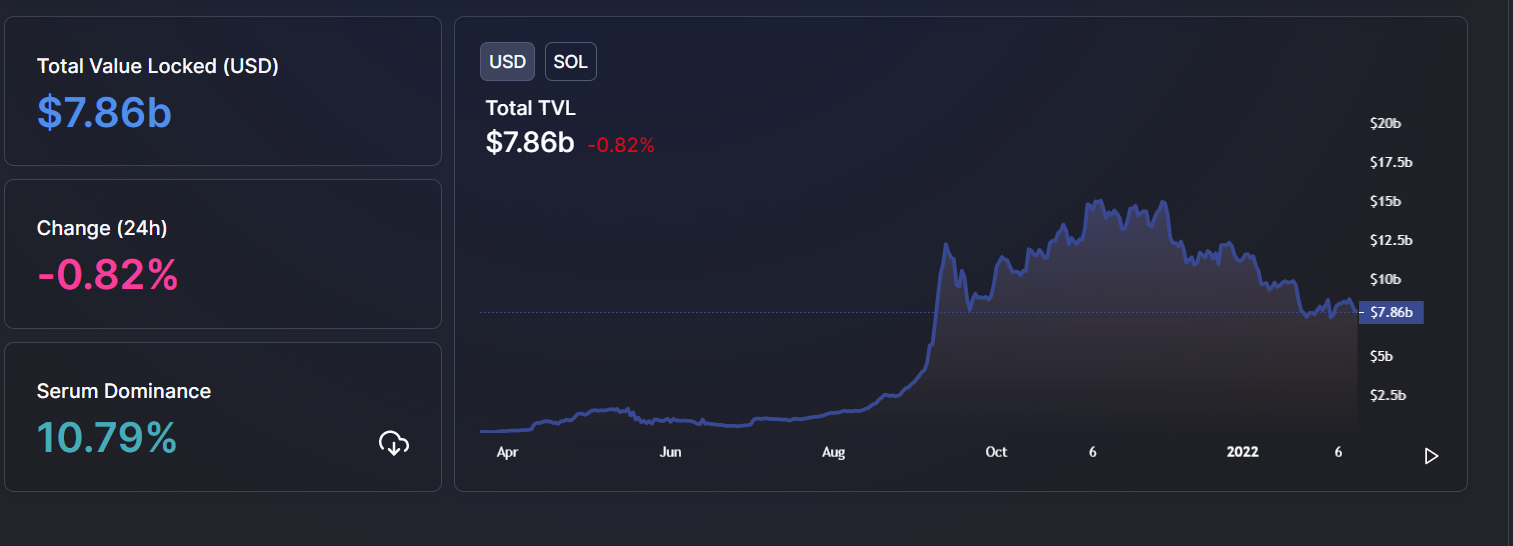The height and width of the screenshot is (546, 1513).
Task: Click the $2.5b label on price axis
Action: [x=1387, y=395]
